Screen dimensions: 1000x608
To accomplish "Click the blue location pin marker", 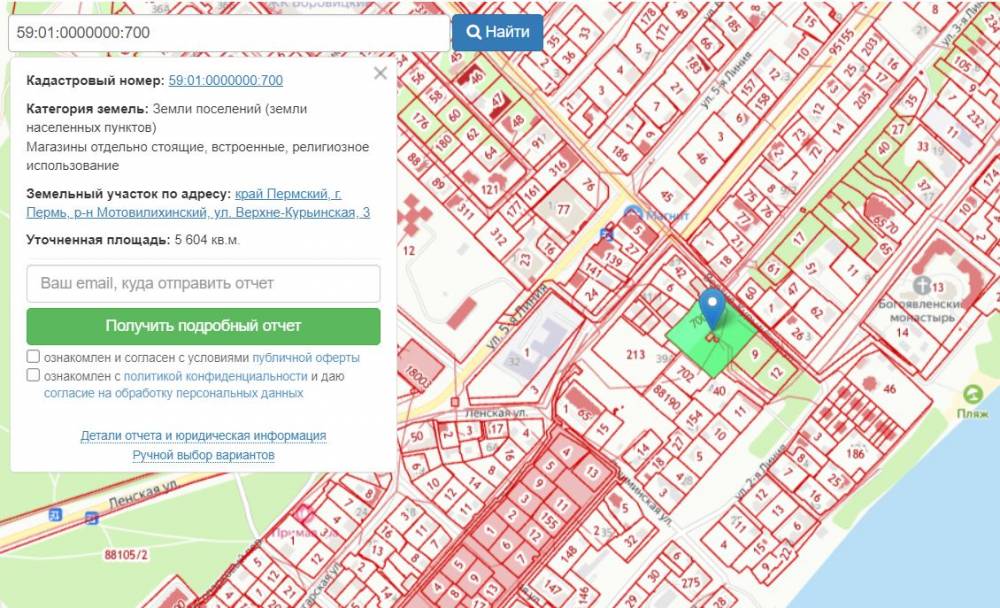I will point(712,305).
